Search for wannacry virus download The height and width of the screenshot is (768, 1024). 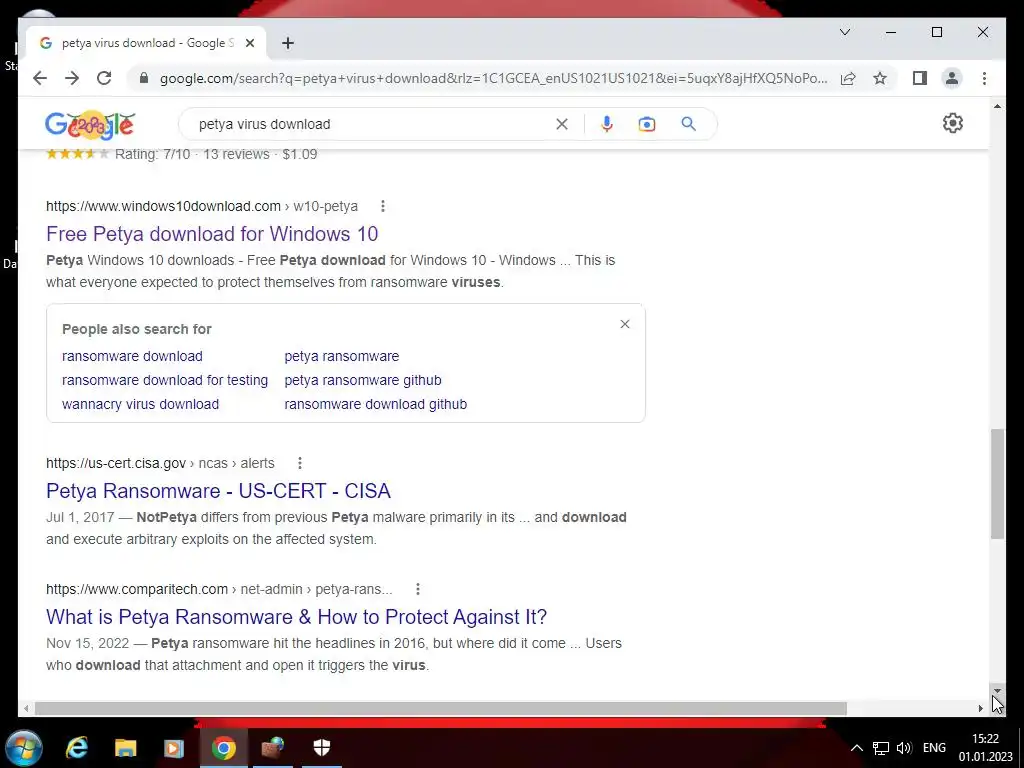(140, 404)
